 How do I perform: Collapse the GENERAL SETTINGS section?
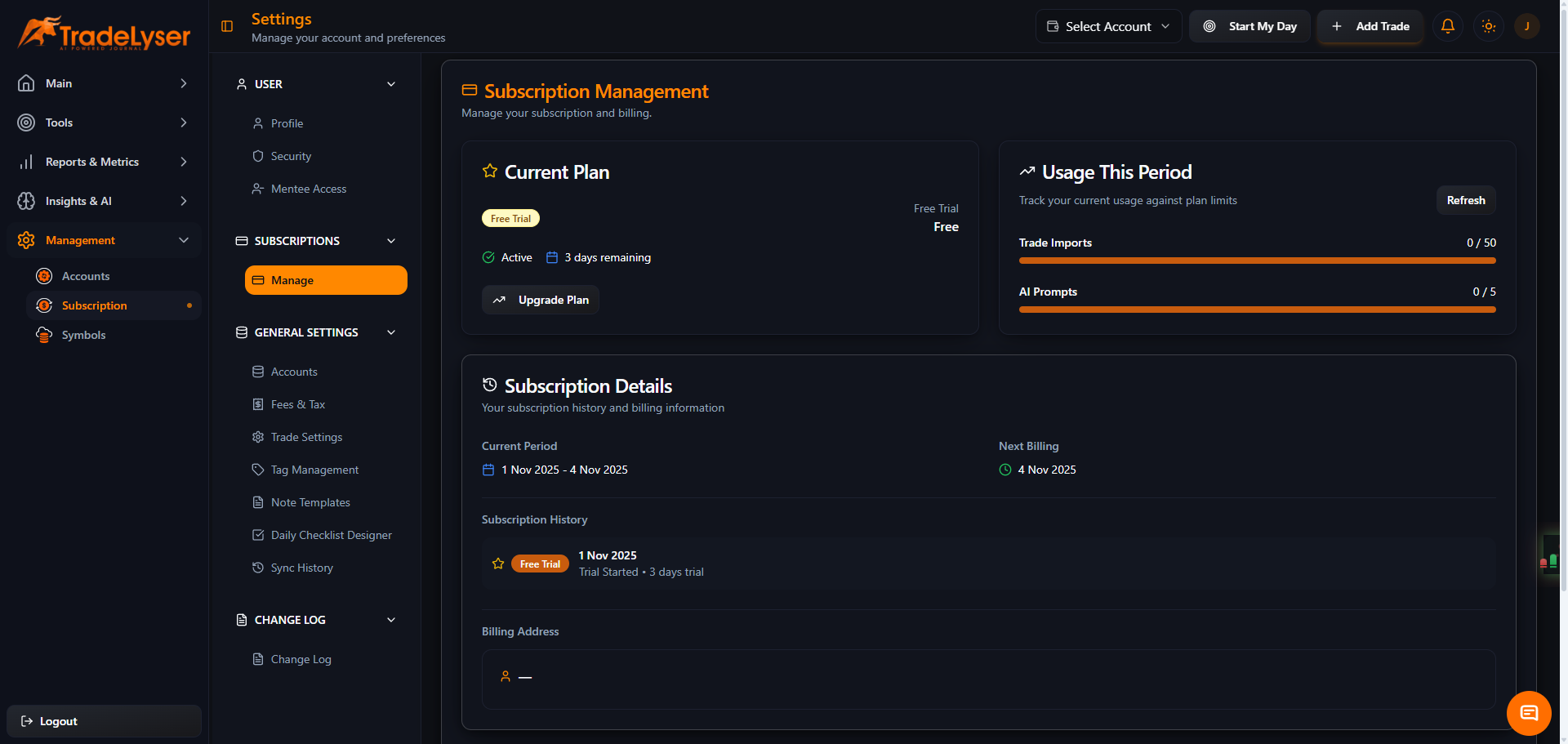[391, 332]
